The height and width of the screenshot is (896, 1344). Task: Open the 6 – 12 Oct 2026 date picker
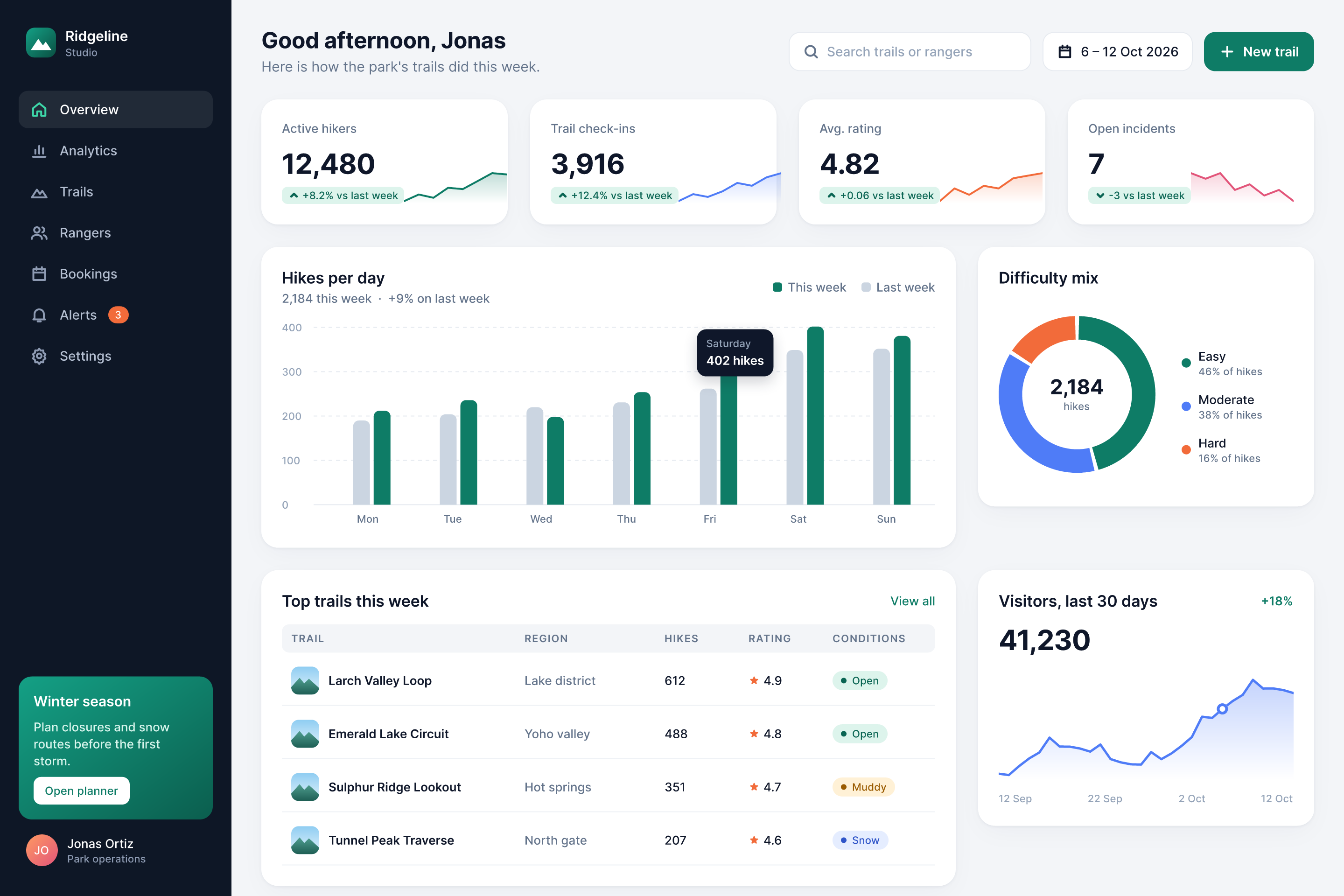[1117, 51]
